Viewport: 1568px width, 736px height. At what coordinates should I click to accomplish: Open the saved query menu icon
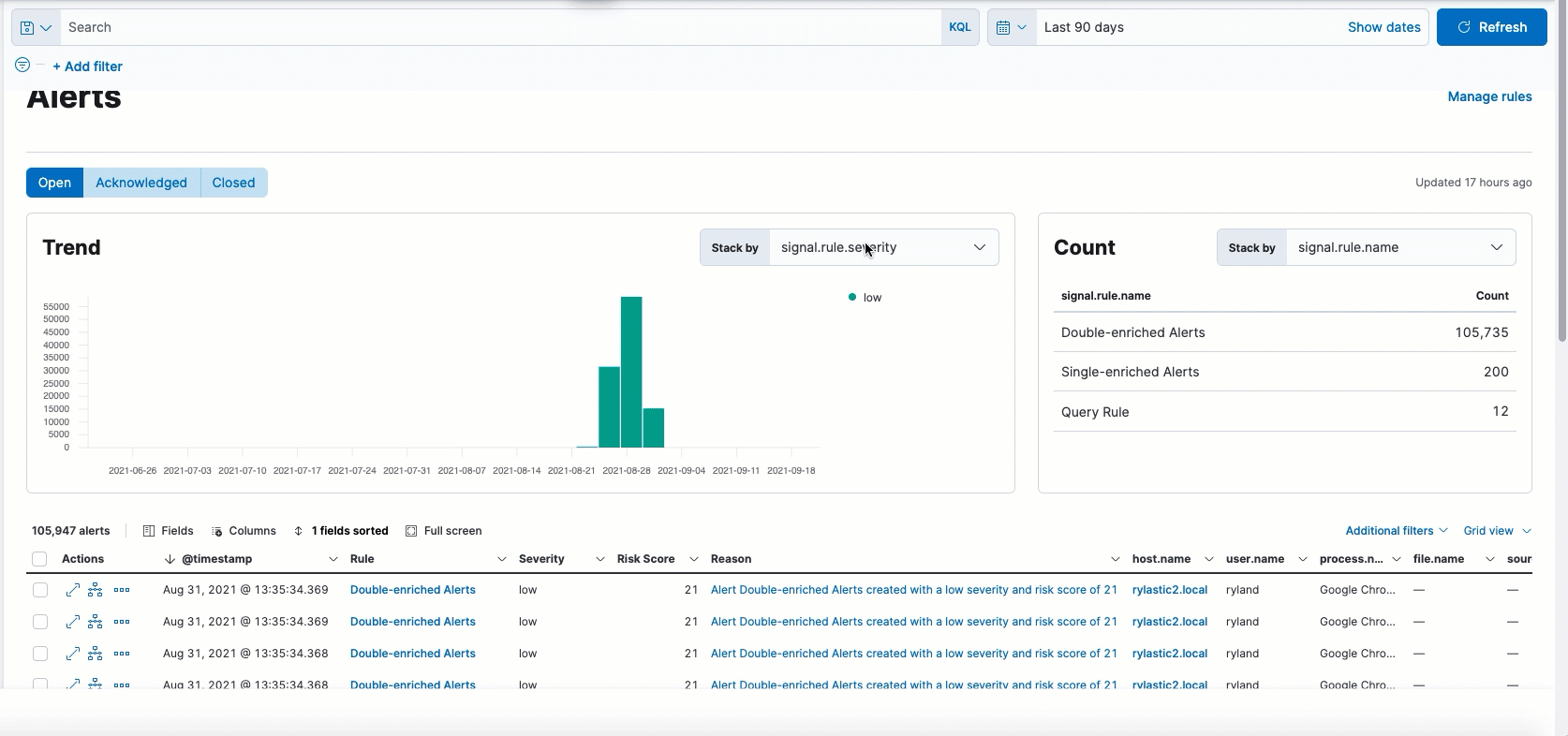pos(36,28)
